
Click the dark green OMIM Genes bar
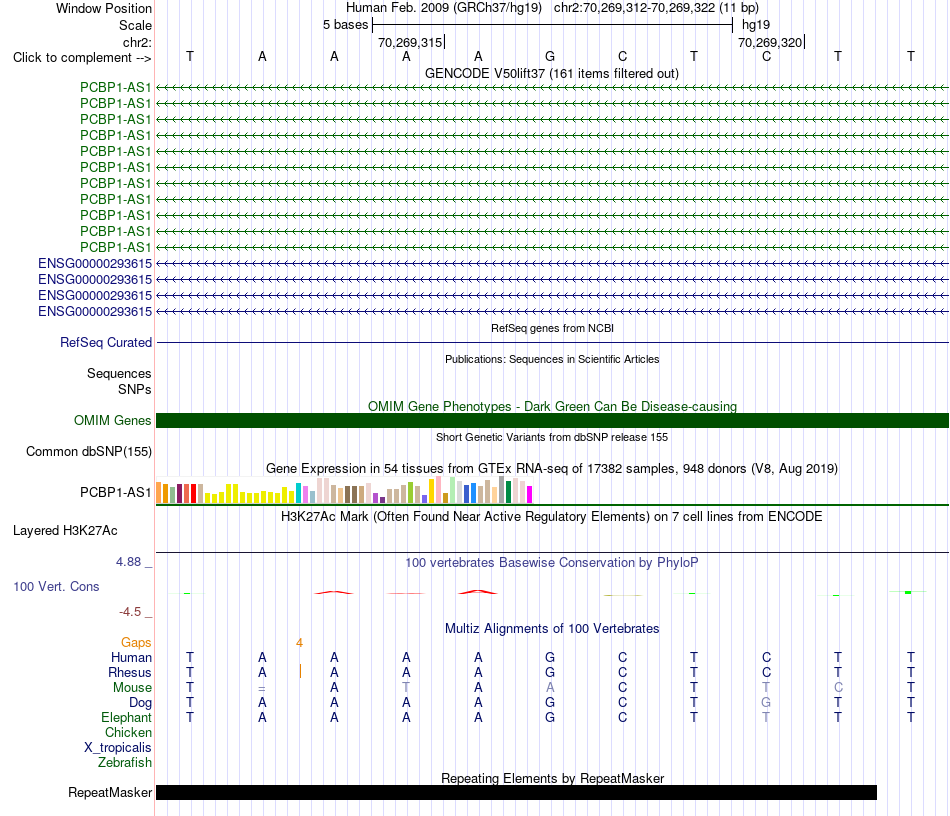point(552,420)
